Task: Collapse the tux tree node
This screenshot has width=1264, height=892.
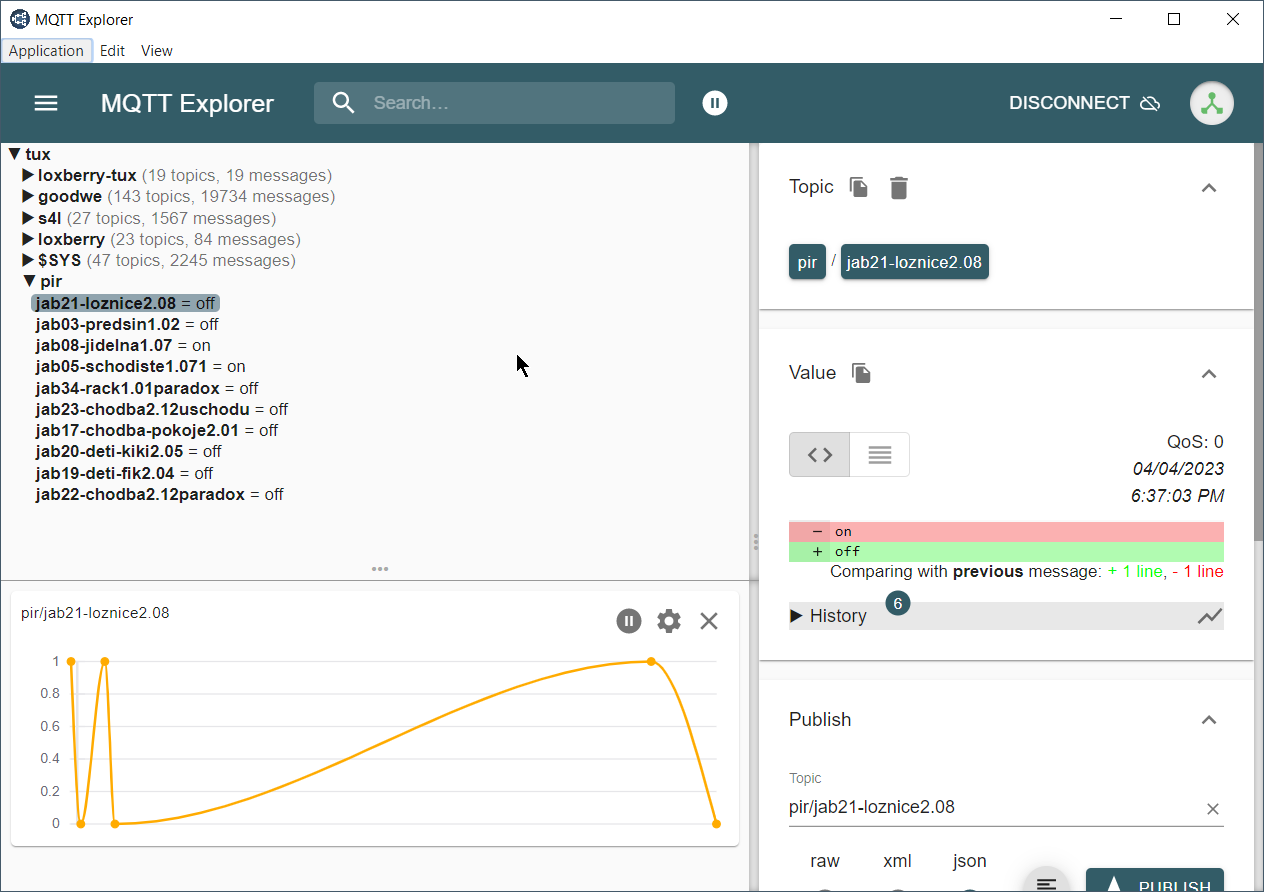Action: [14, 154]
